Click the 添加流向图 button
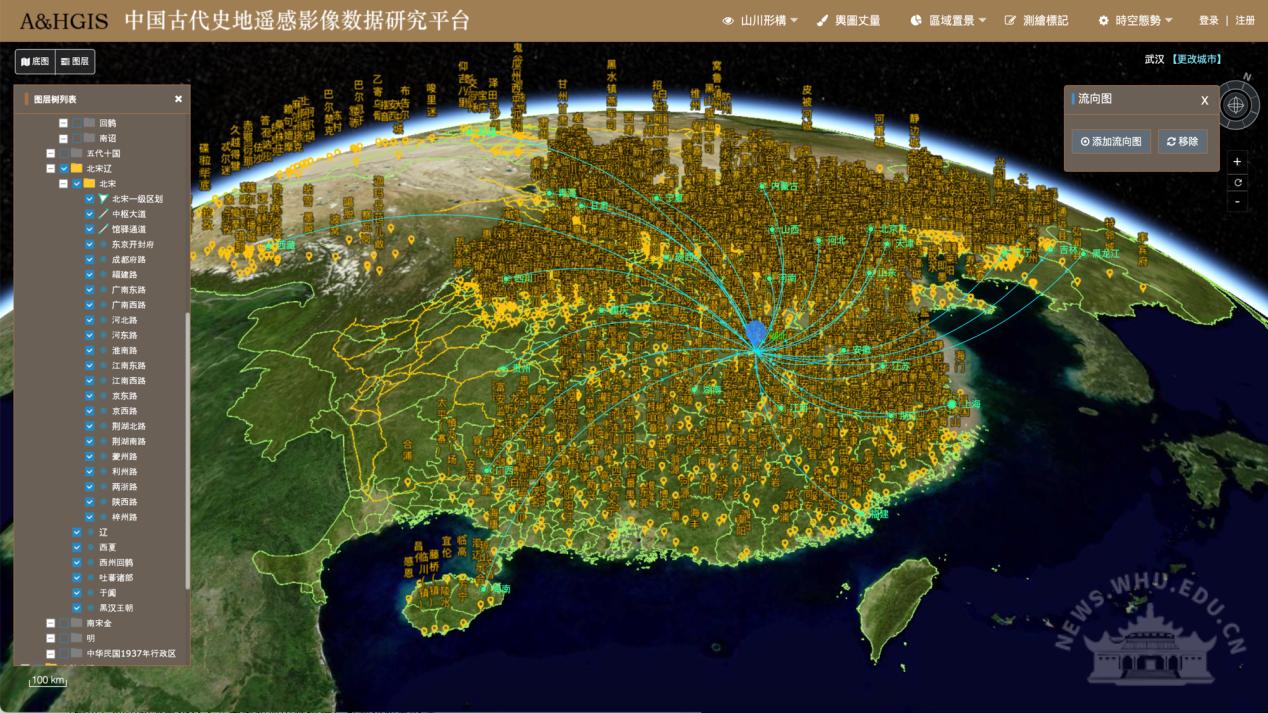The height and width of the screenshot is (713, 1268). (x=1111, y=142)
